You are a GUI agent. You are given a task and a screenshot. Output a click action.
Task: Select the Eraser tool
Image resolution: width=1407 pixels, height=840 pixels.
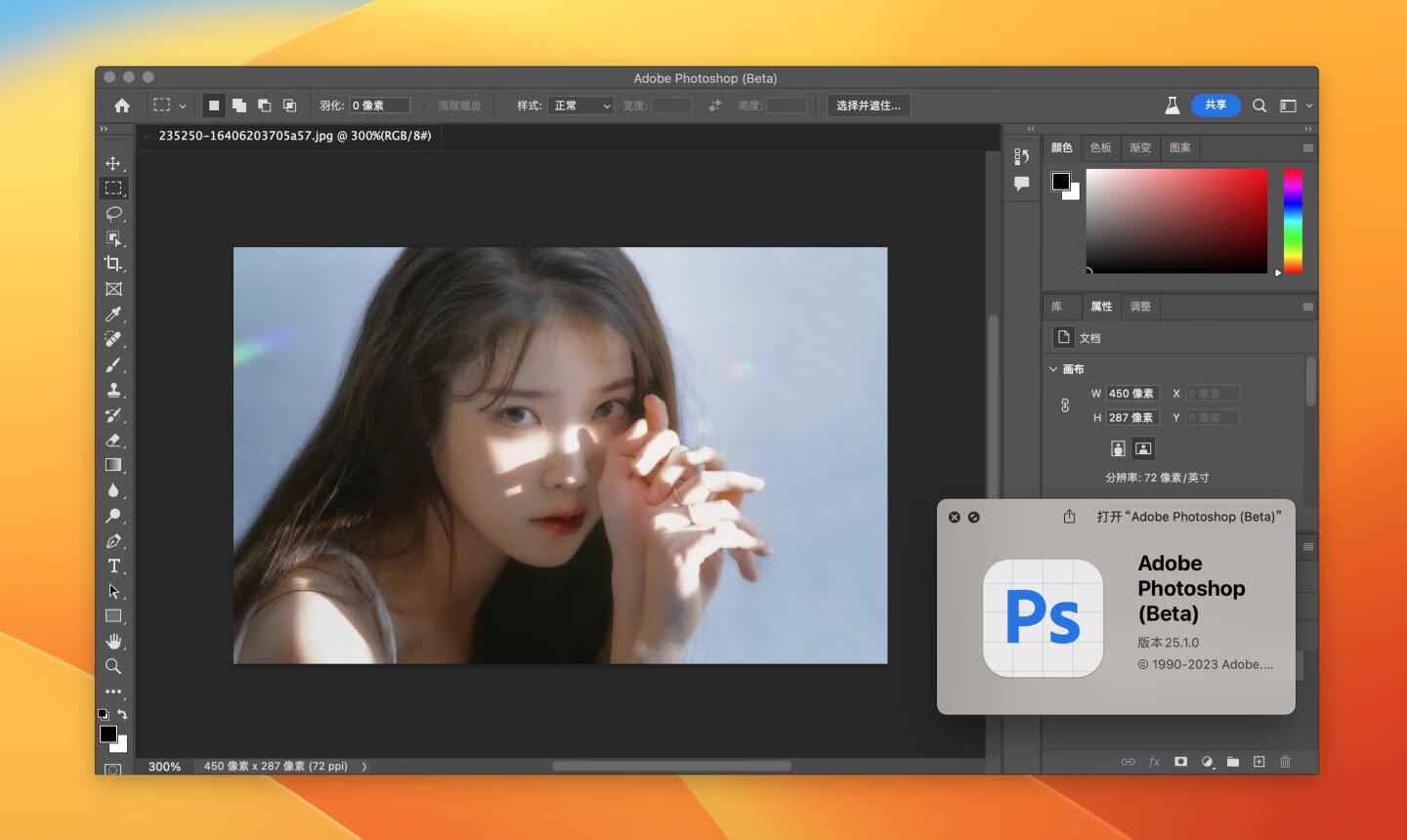coord(113,441)
